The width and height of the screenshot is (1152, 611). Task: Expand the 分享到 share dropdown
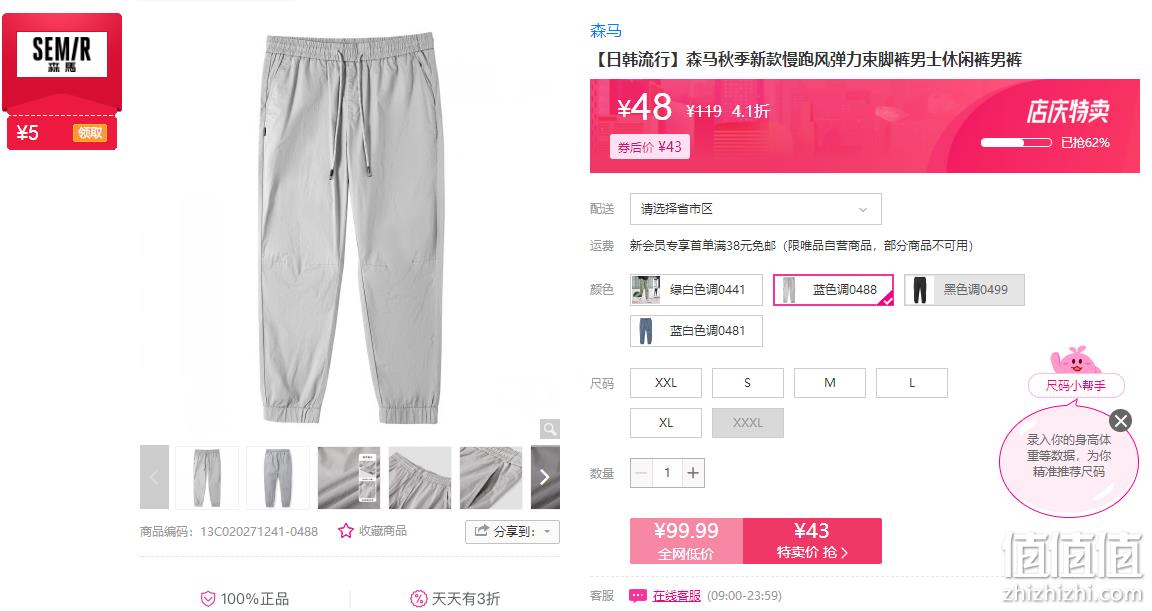click(x=512, y=532)
